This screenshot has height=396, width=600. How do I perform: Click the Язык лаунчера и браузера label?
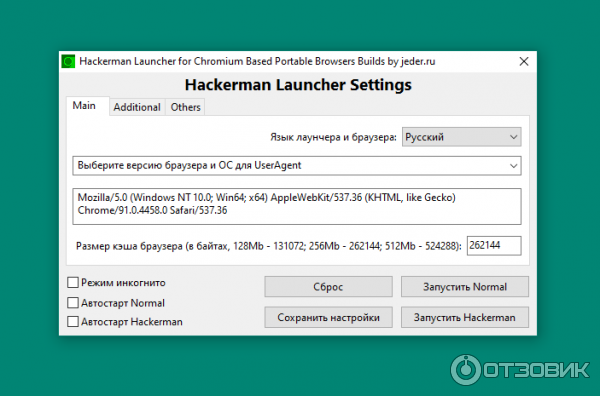(333, 137)
